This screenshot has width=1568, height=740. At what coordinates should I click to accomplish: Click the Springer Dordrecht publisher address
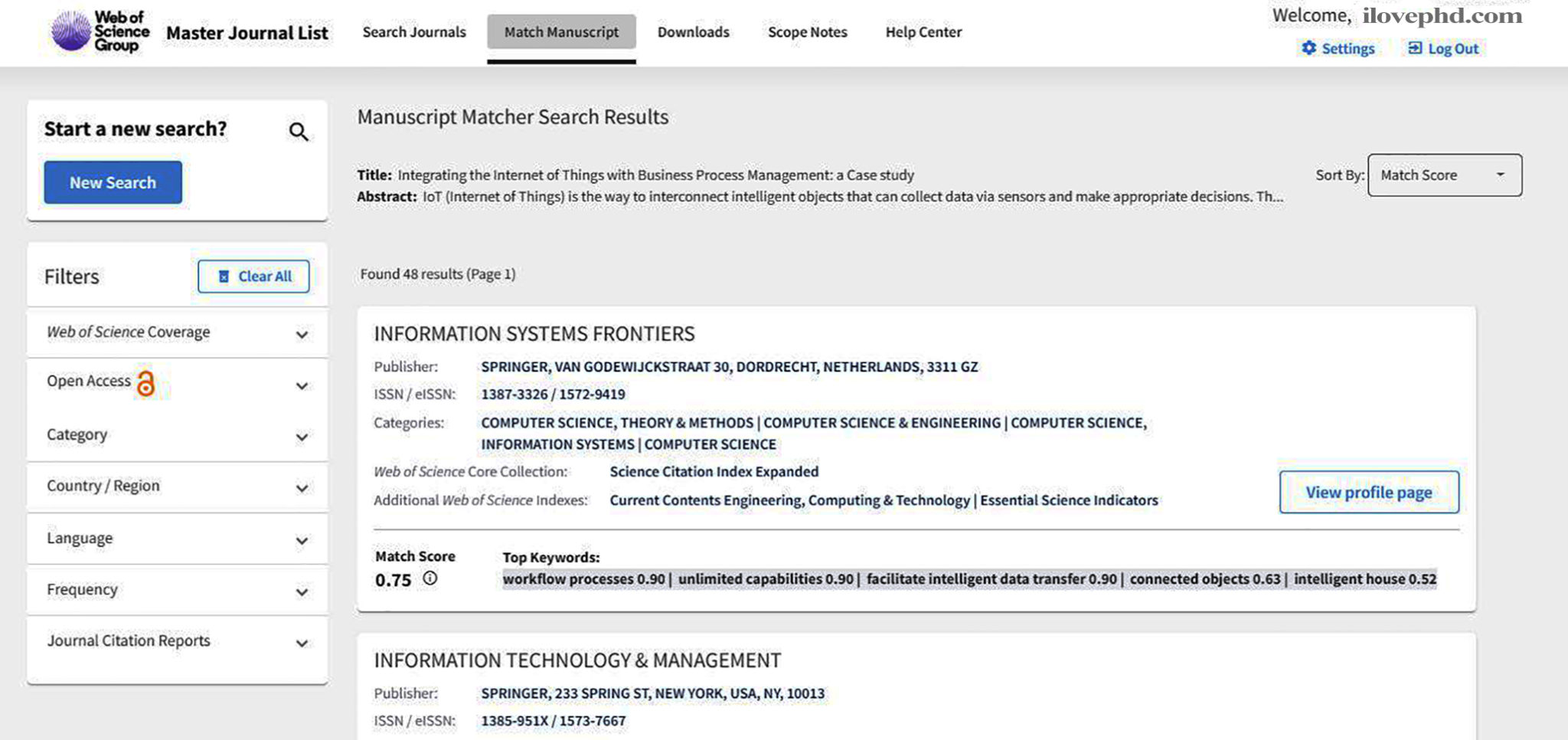(729, 367)
